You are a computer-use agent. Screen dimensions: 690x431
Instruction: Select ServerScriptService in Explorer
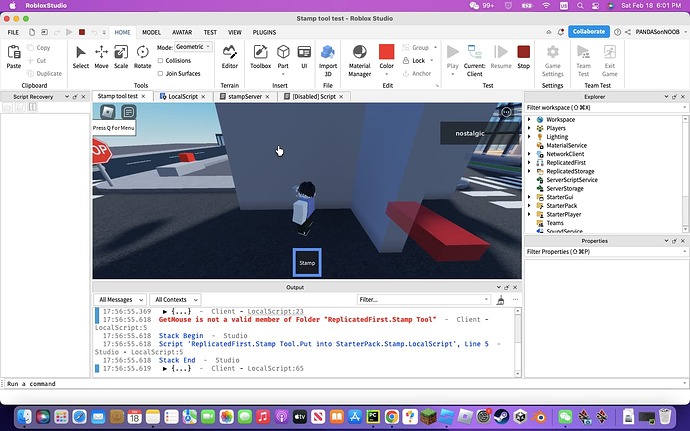[x=572, y=180]
